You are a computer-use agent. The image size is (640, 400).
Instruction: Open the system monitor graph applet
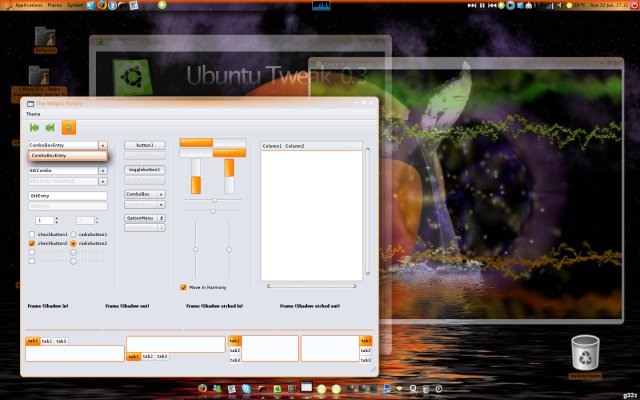point(321,5)
